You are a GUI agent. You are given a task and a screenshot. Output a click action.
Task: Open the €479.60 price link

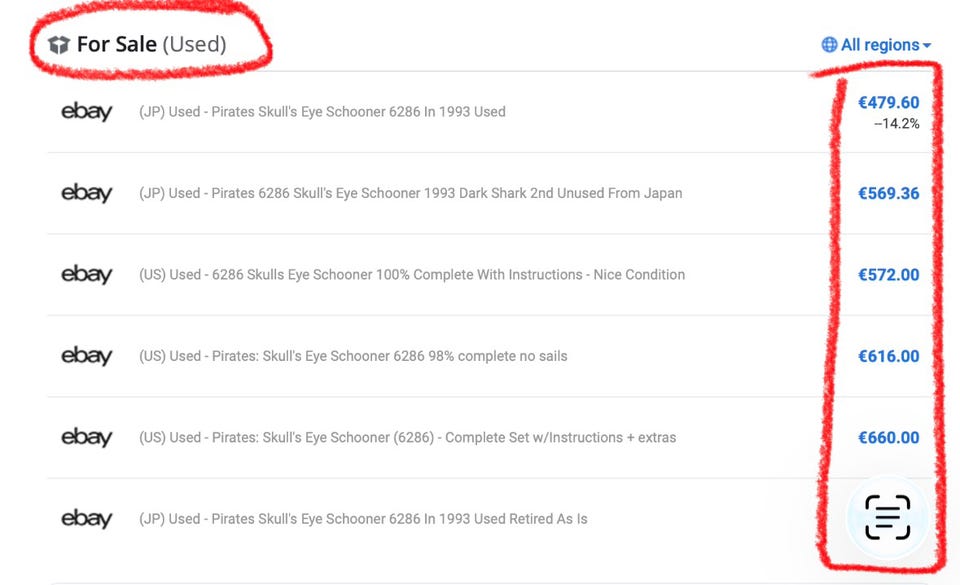point(888,103)
